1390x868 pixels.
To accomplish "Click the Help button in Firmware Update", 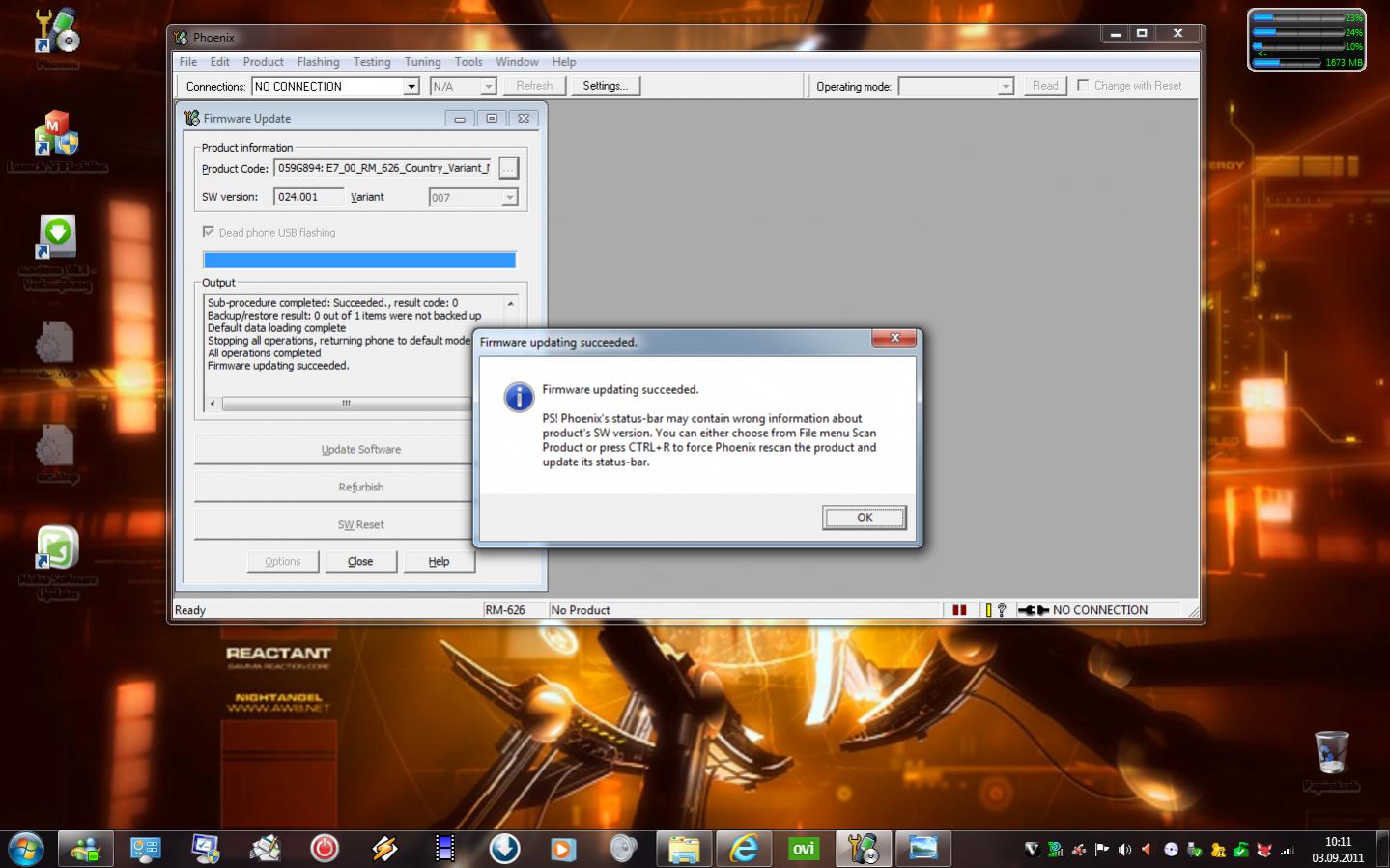I will coord(439,561).
